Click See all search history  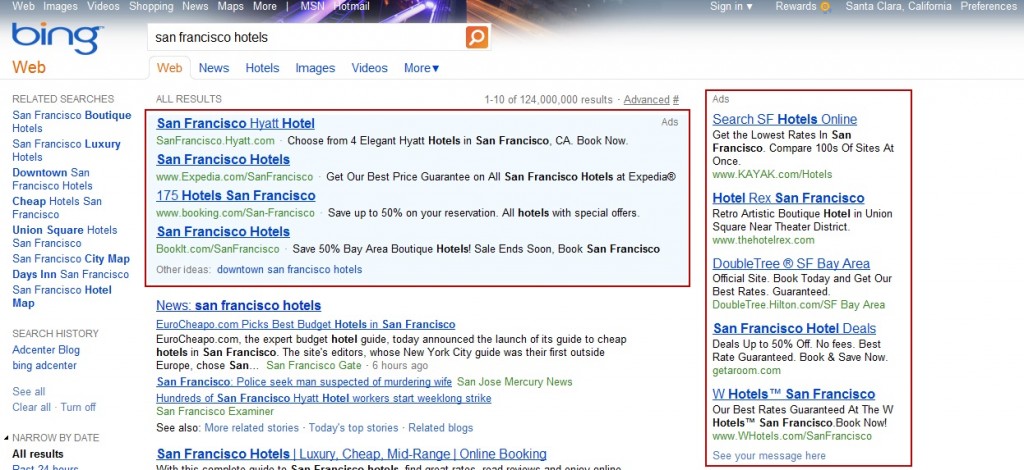coord(29,392)
